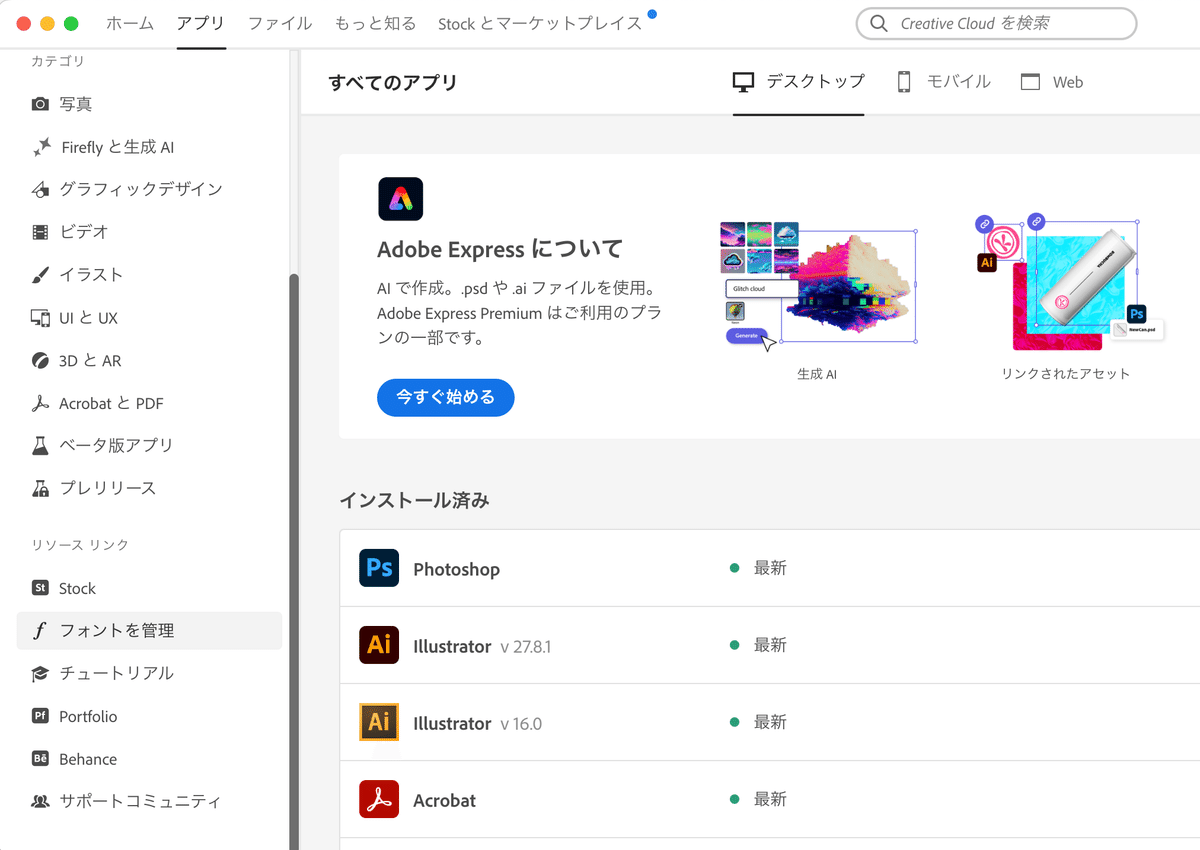Open the チュートリアル resource link label
The width and height of the screenshot is (1200, 850).
[x=117, y=674]
